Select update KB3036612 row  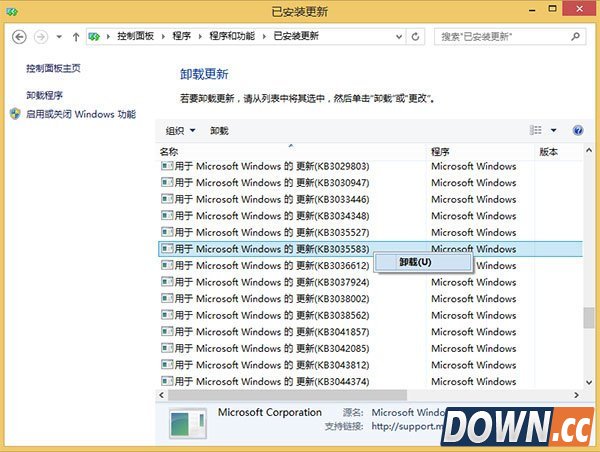click(370, 266)
